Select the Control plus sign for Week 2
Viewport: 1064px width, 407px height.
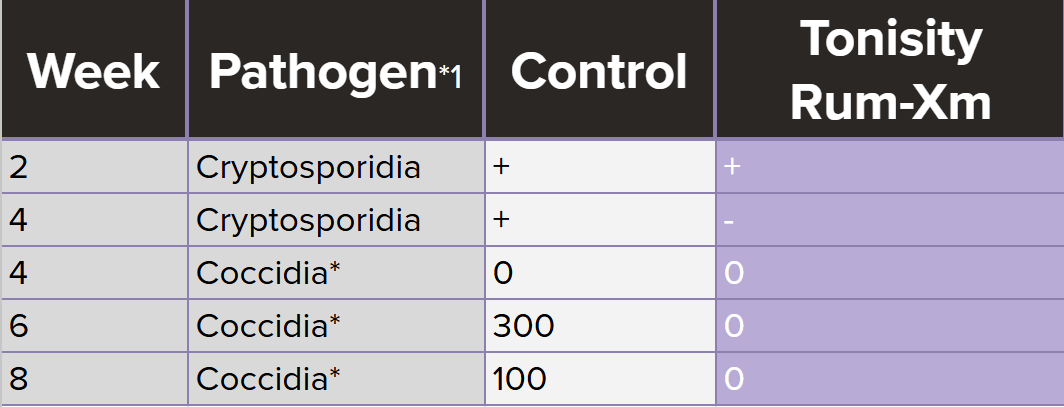pyautogui.click(x=502, y=167)
